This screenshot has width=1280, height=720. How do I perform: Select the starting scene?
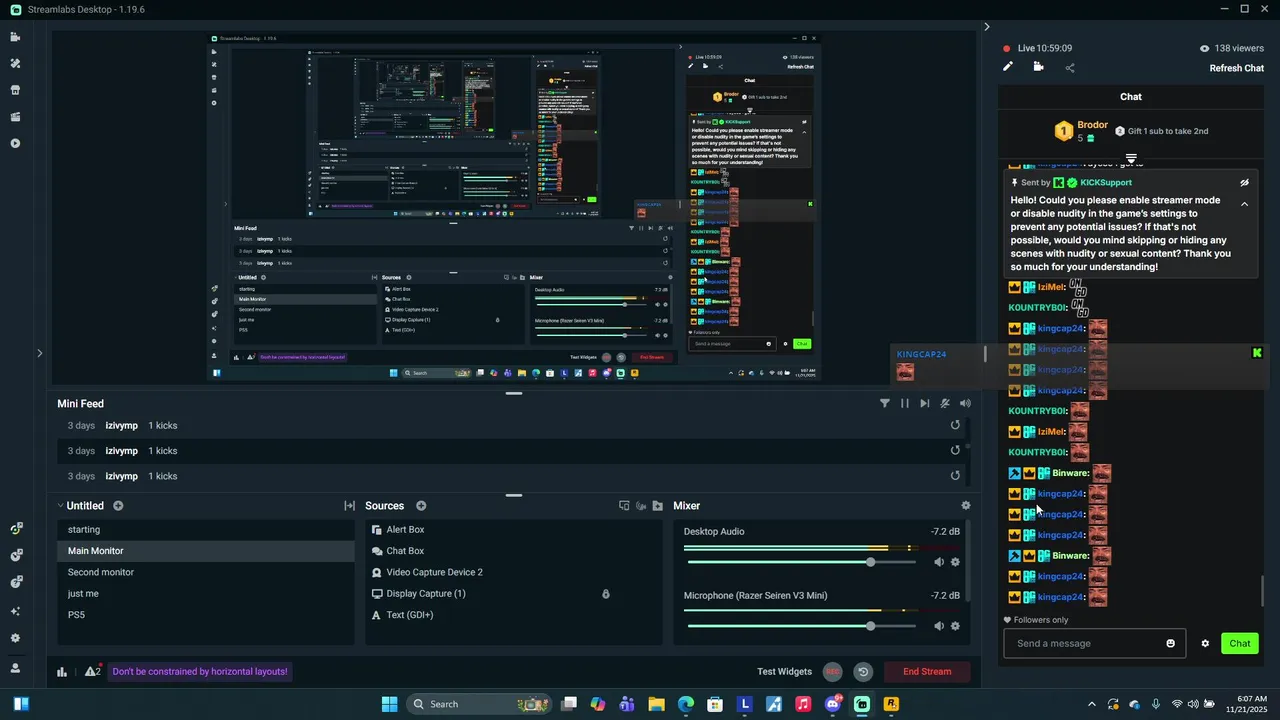[206, 530]
